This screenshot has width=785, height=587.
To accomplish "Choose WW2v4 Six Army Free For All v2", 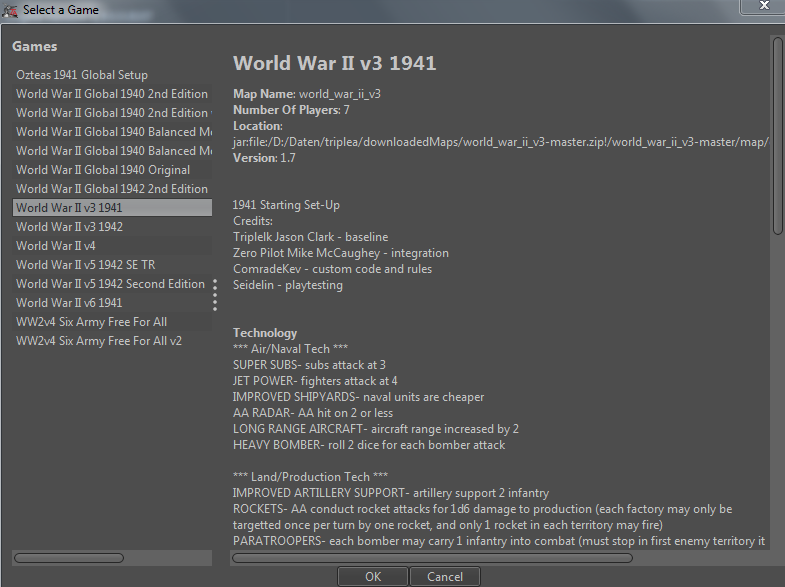I will (112, 341).
